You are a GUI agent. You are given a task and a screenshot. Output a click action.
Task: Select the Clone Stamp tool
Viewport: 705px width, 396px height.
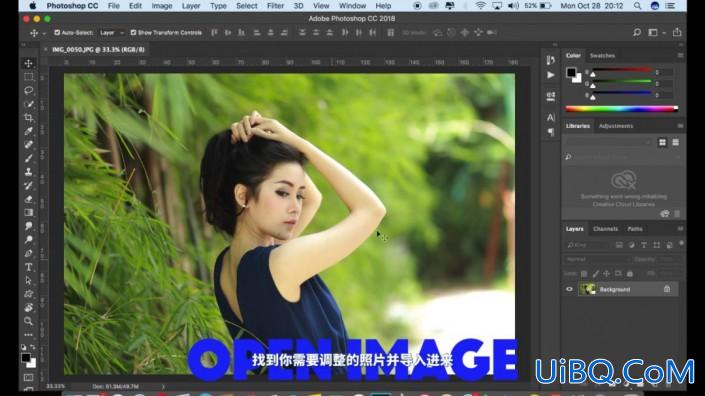(x=28, y=172)
